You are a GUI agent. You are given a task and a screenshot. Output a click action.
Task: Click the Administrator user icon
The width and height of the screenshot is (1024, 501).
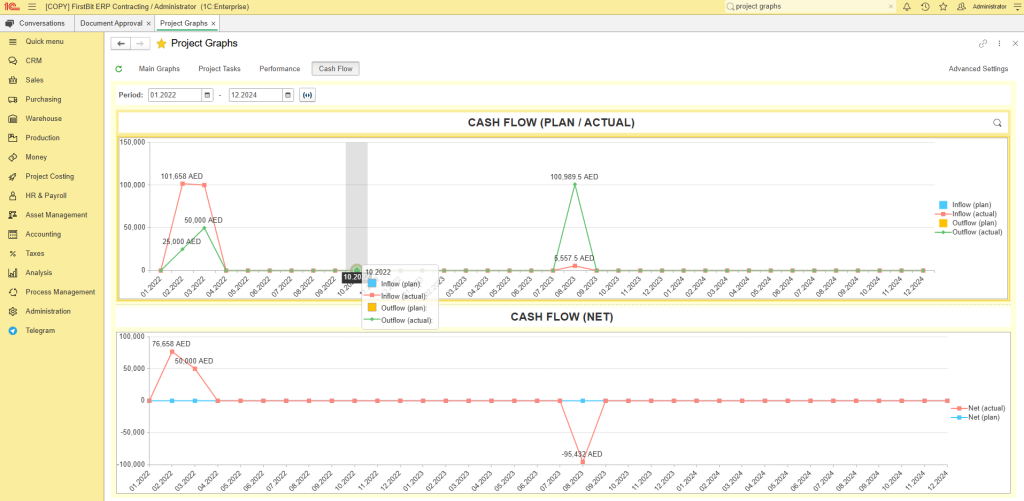[961, 6]
